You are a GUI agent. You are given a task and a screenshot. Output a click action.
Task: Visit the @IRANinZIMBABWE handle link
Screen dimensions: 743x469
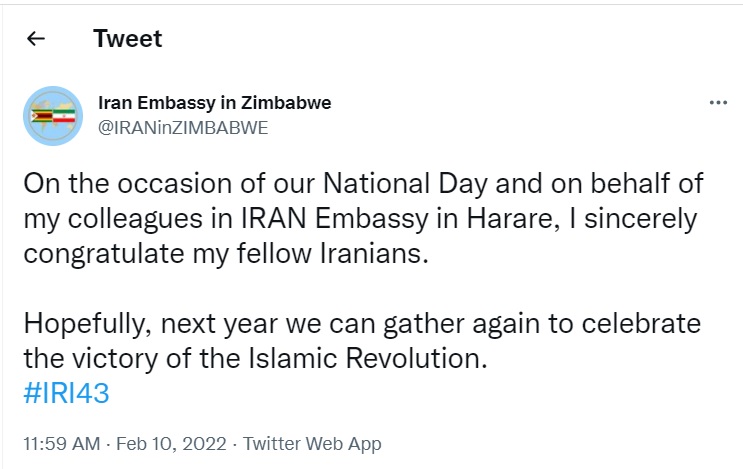click(182, 127)
